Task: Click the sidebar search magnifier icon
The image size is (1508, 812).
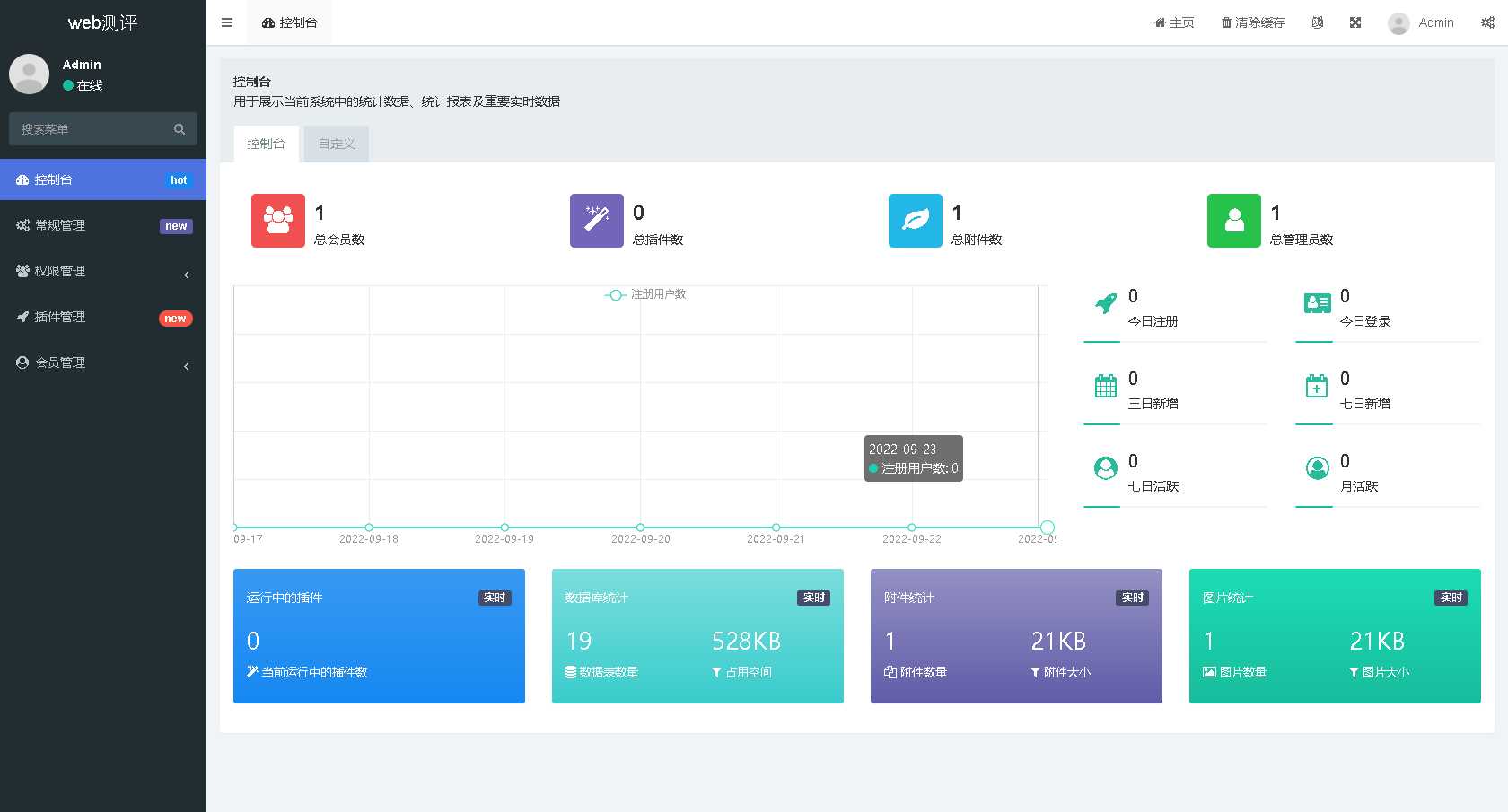Action: 180,129
